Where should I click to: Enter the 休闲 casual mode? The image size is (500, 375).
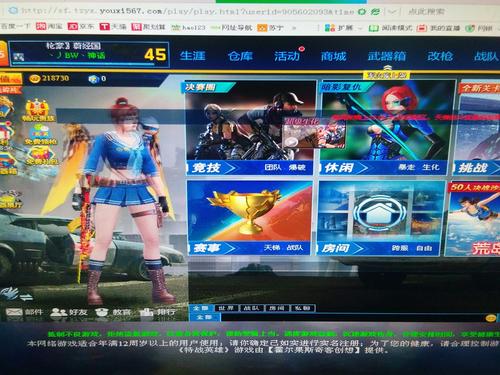[x=383, y=168]
